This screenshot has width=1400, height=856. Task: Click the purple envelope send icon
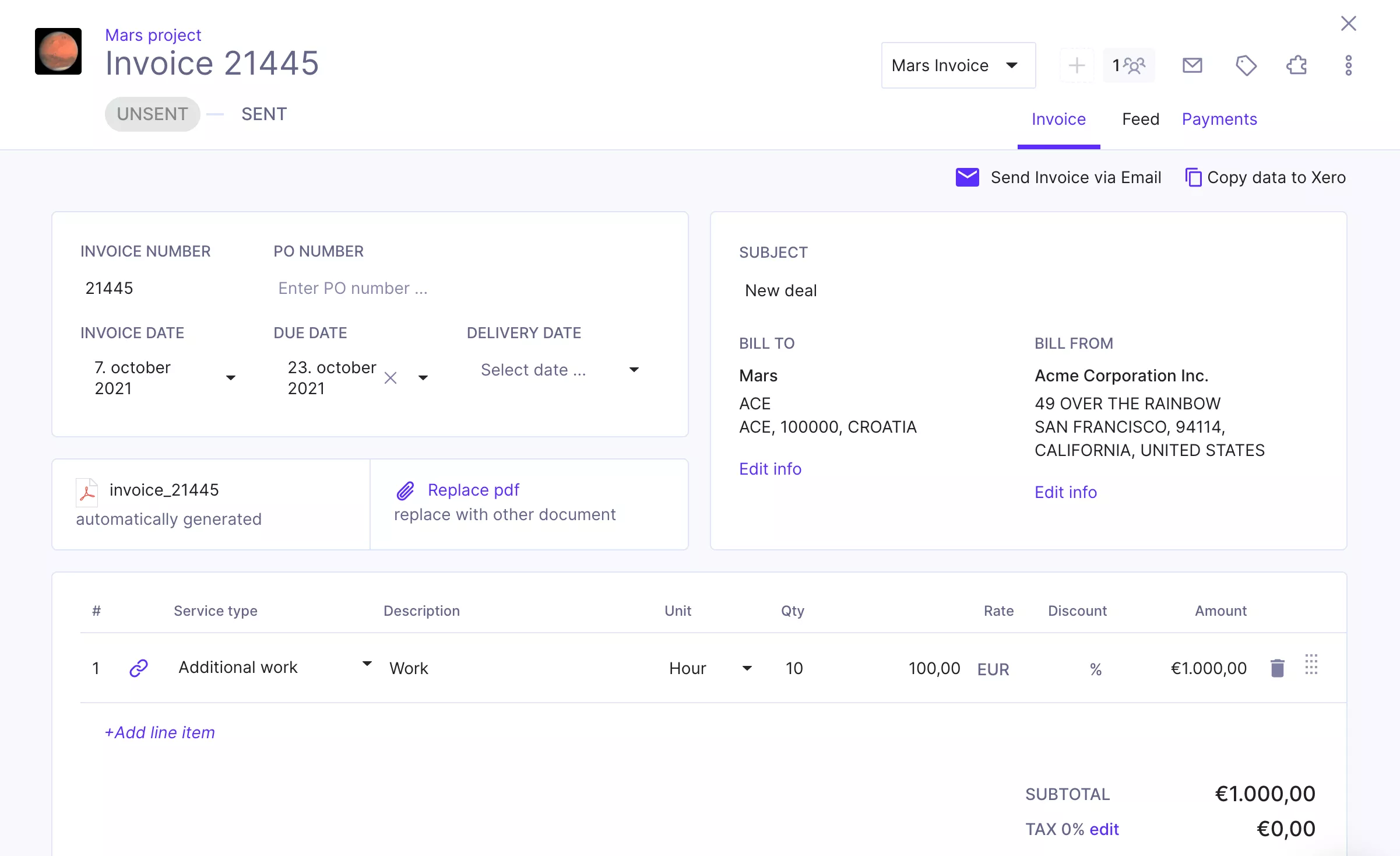(968, 177)
